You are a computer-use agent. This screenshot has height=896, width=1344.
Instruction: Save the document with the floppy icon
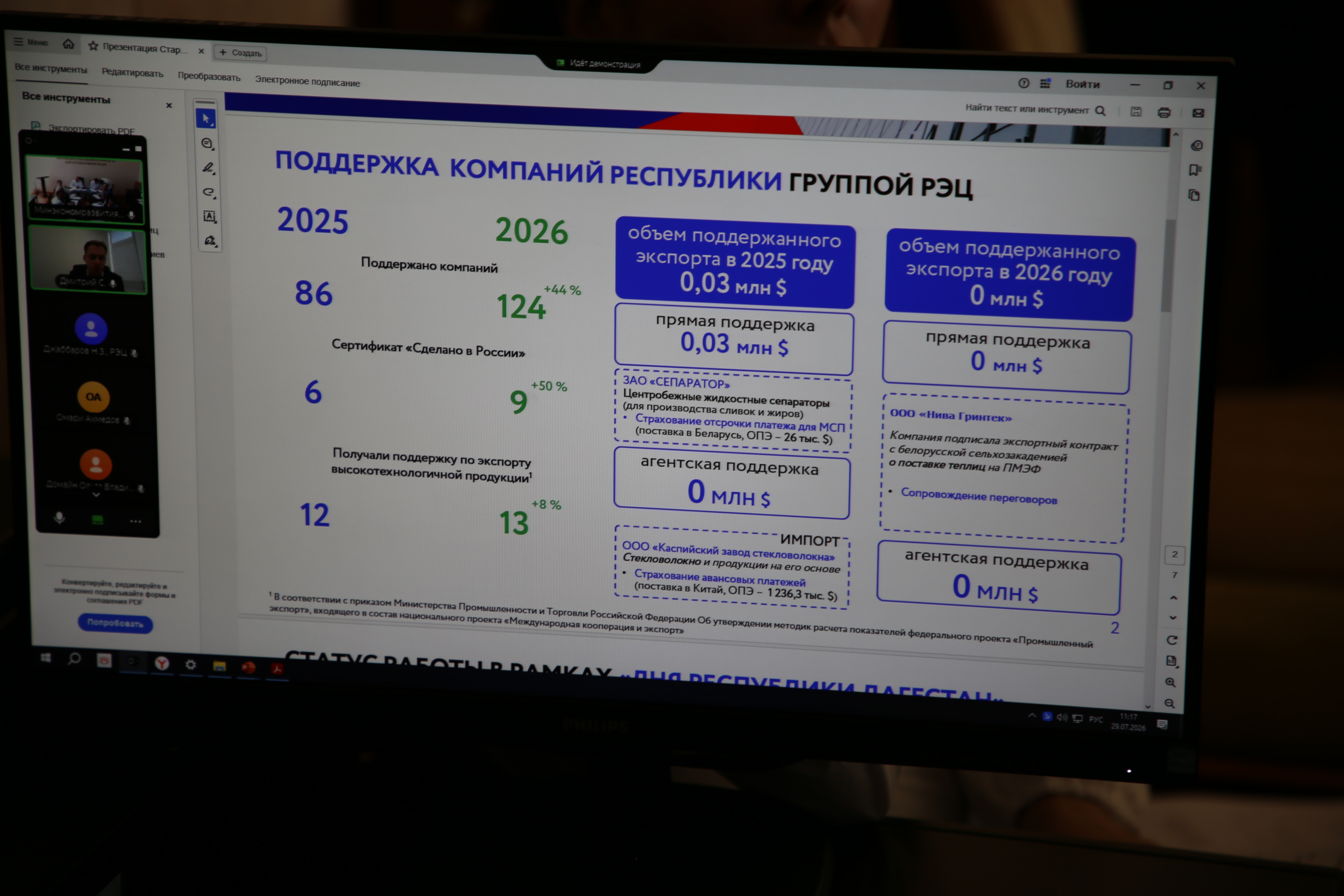[x=1136, y=112]
